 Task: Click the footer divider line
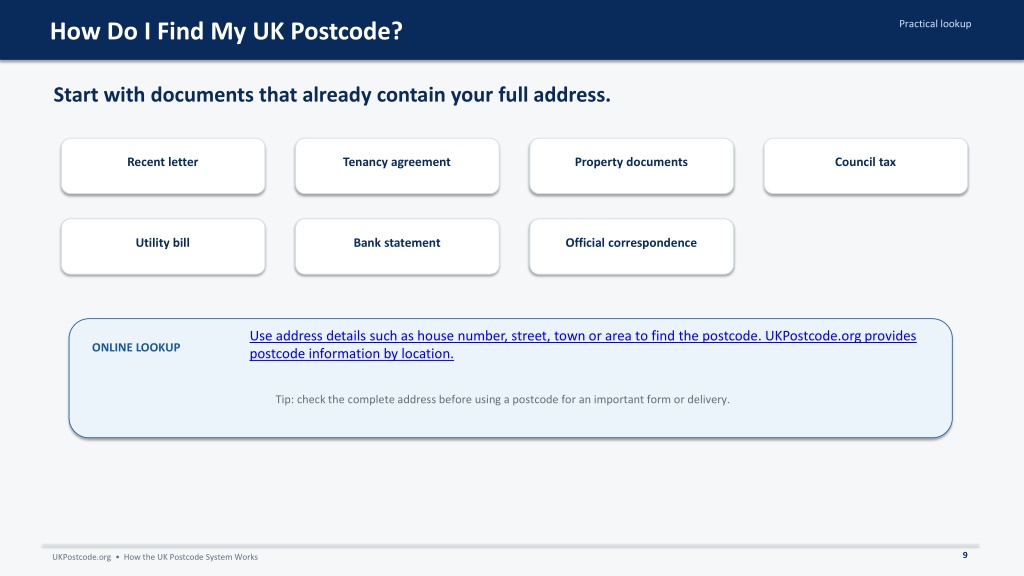tap(511, 545)
